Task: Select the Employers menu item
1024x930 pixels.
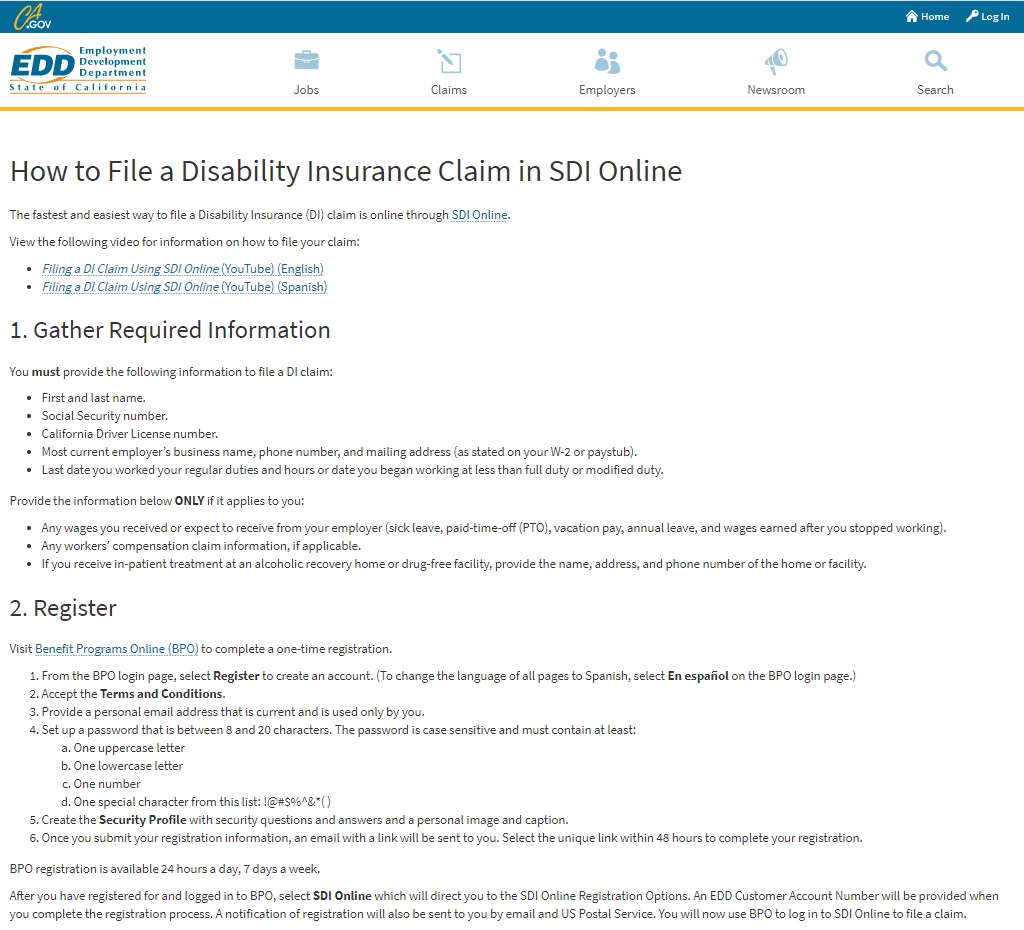Action: 606,89
